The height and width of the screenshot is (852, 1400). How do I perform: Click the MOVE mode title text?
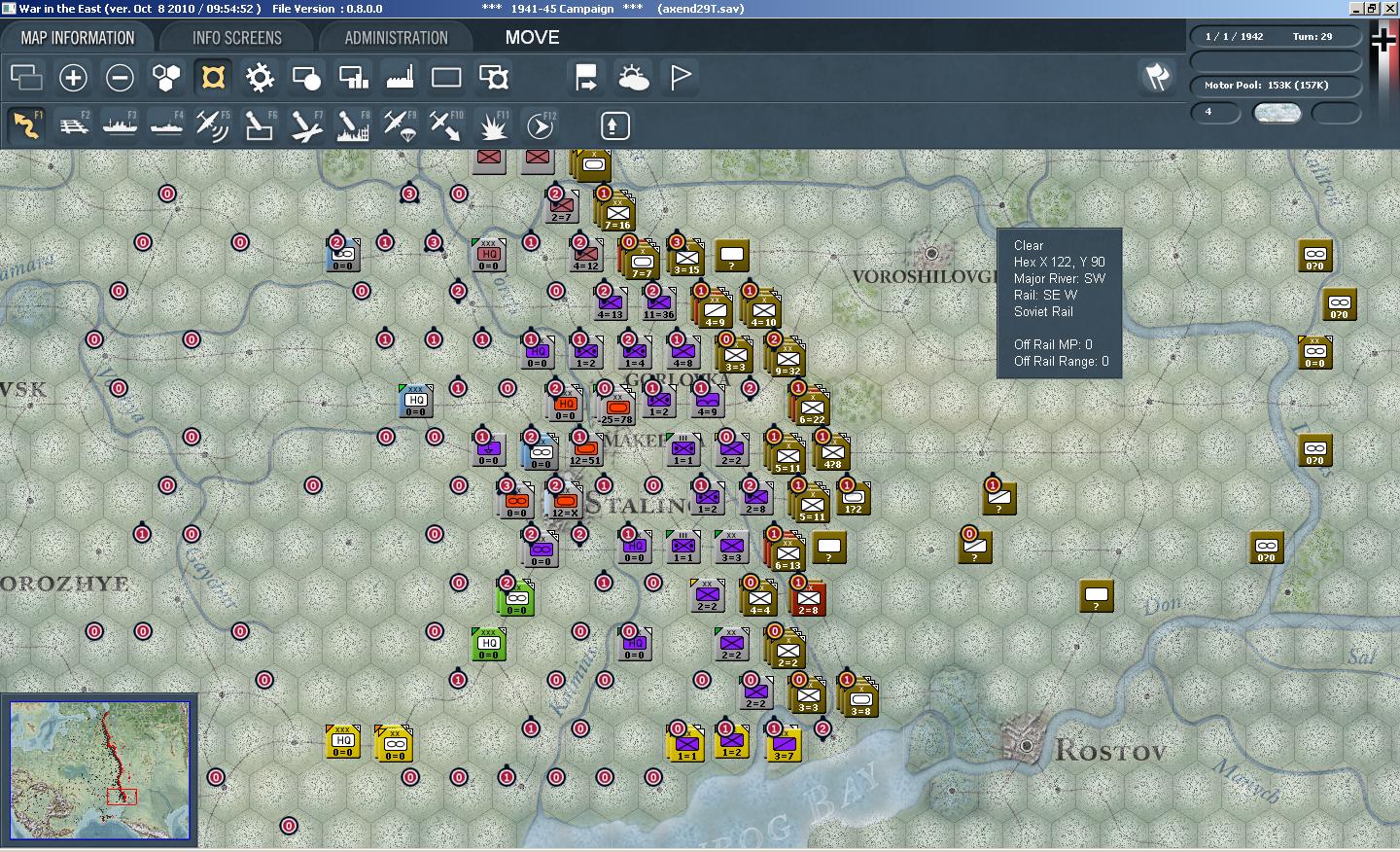tap(532, 38)
